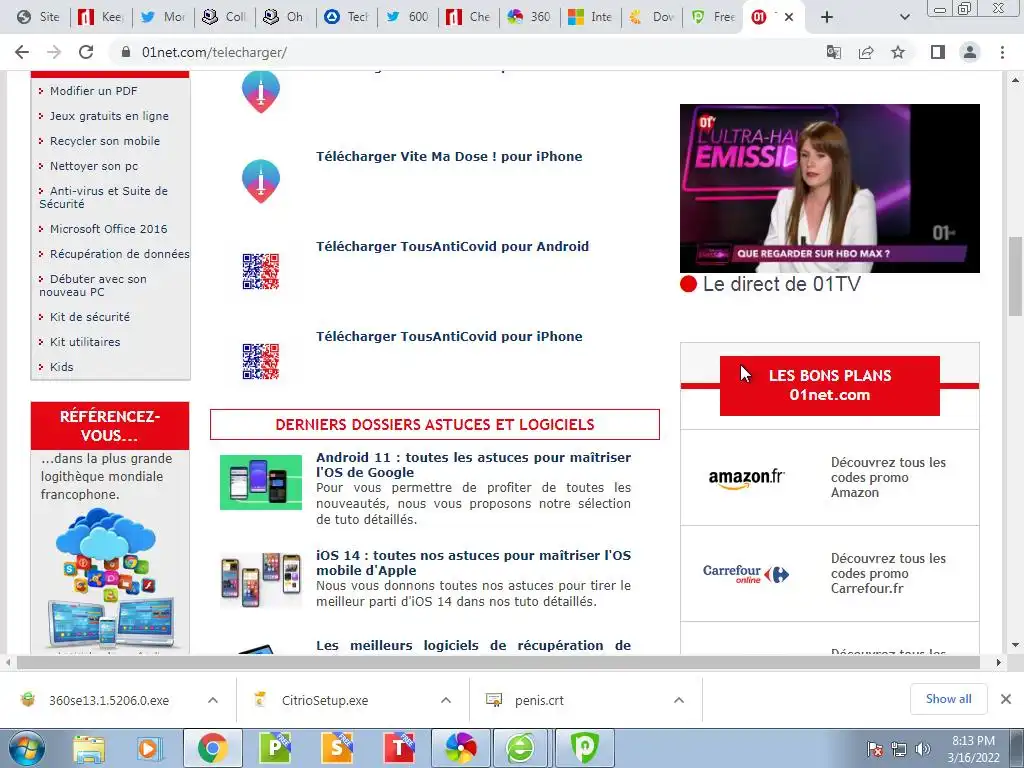The image size is (1024, 768).
Task: Click the Android 11 article thumbnail
Action: (x=261, y=482)
